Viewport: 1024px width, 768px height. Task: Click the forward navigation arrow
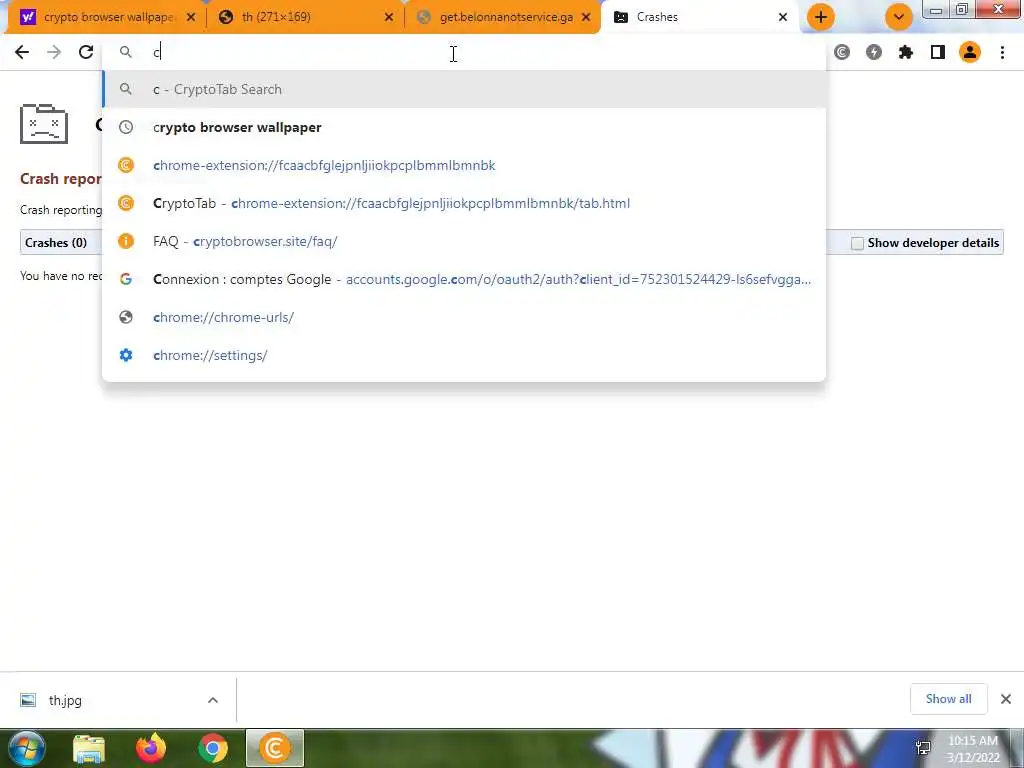(54, 52)
